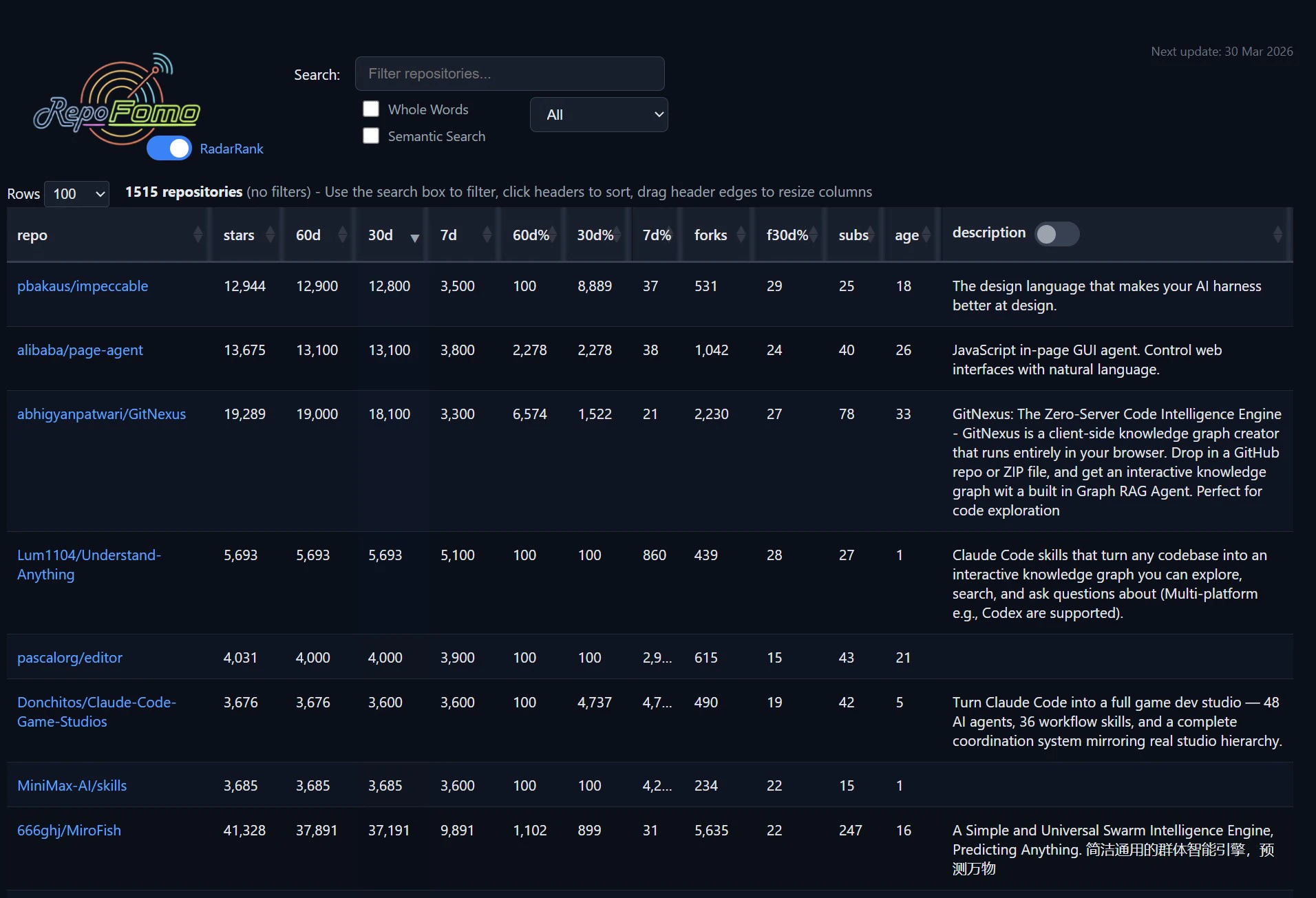The width and height of the screenshot is (1316, 898).
Task: Click the 41,328 stars cell for MiroFish
Action: click(x=244, y=831)
